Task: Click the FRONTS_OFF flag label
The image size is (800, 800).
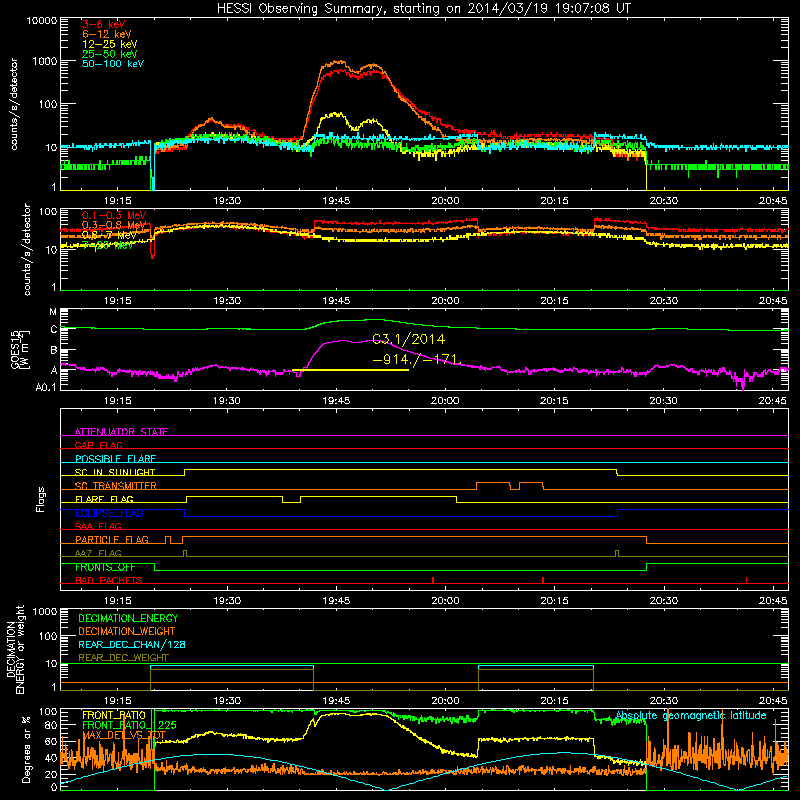Action: [x=105, y=567]
